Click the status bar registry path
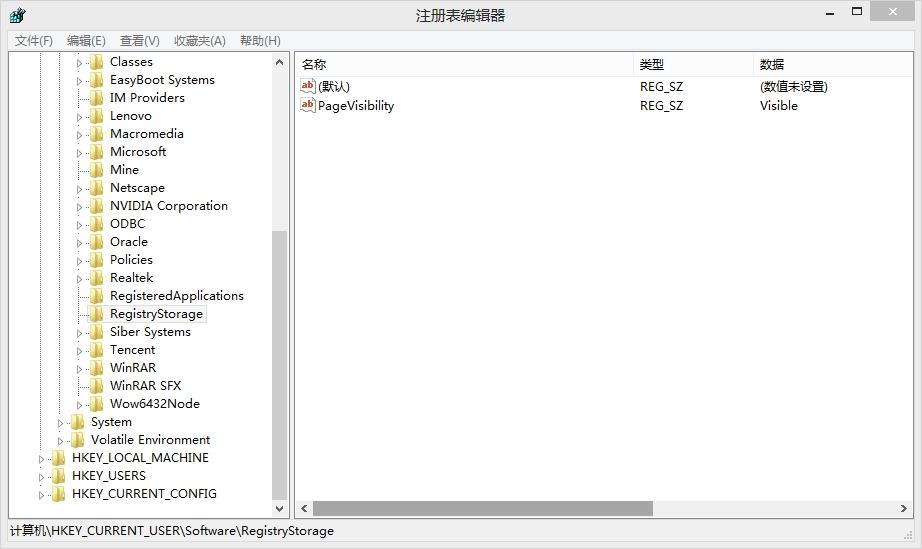The width and height of the screenshot is (922, 549). (x=172, y=531)
